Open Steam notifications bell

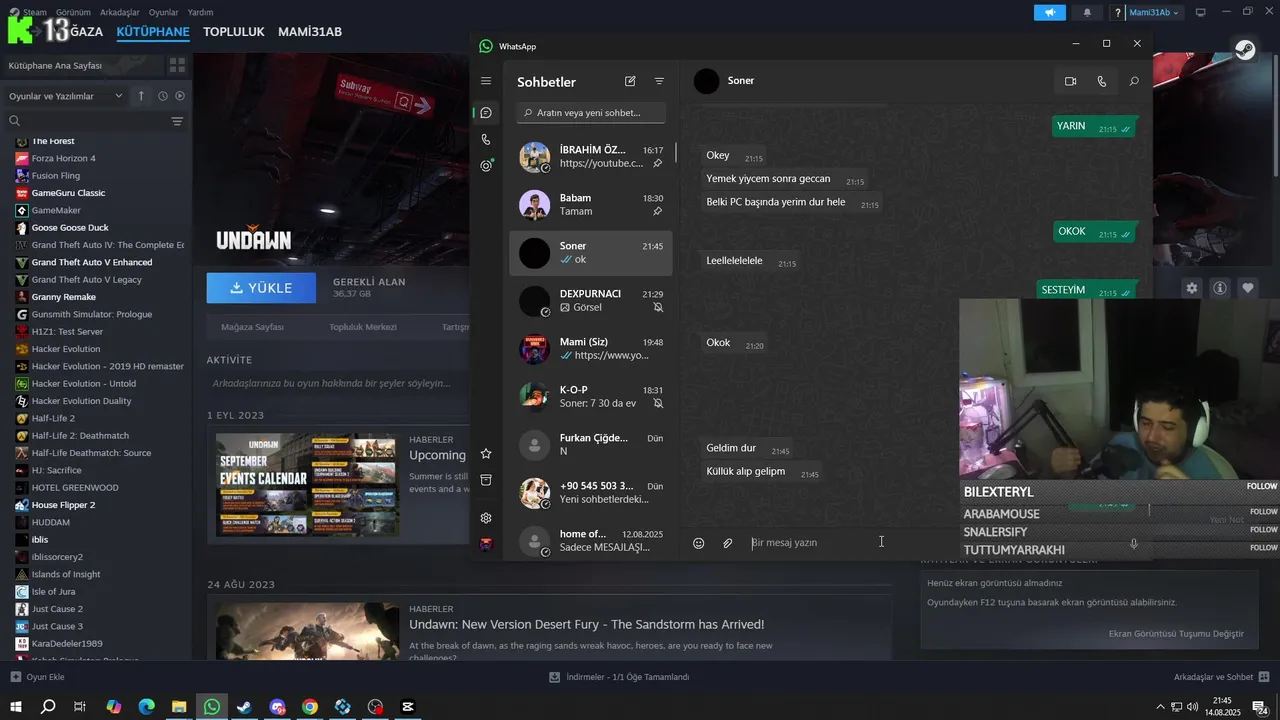pyautogui.click(x=1087, y=13)
